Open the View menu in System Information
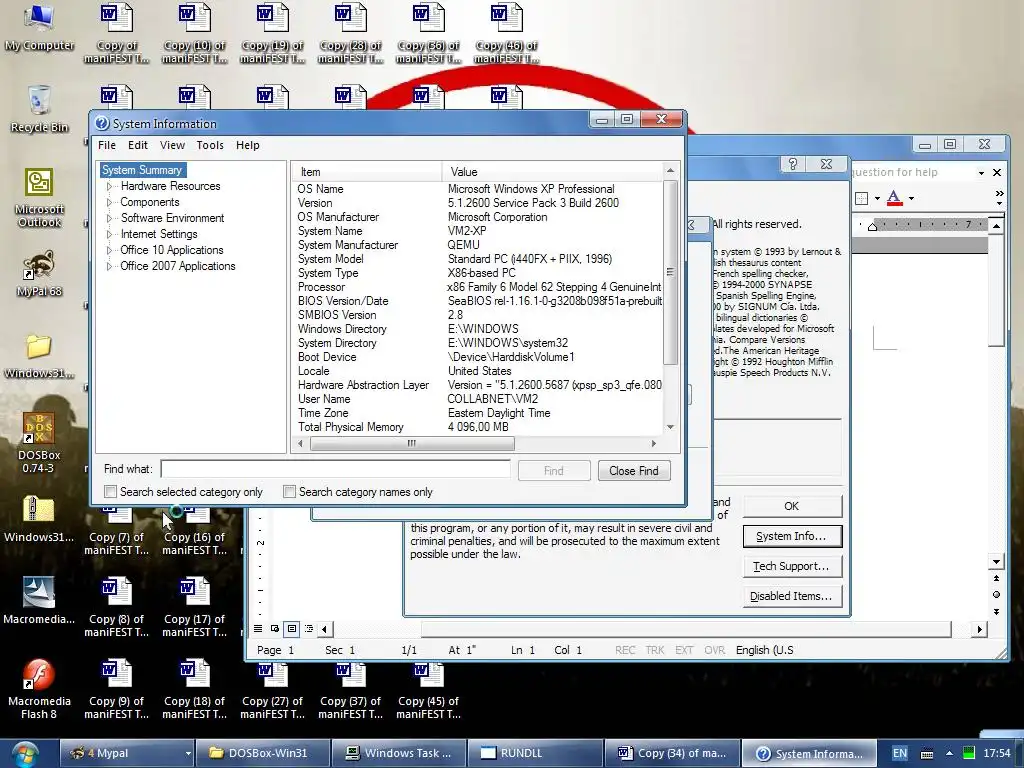1024x768 pixels. 172,145
